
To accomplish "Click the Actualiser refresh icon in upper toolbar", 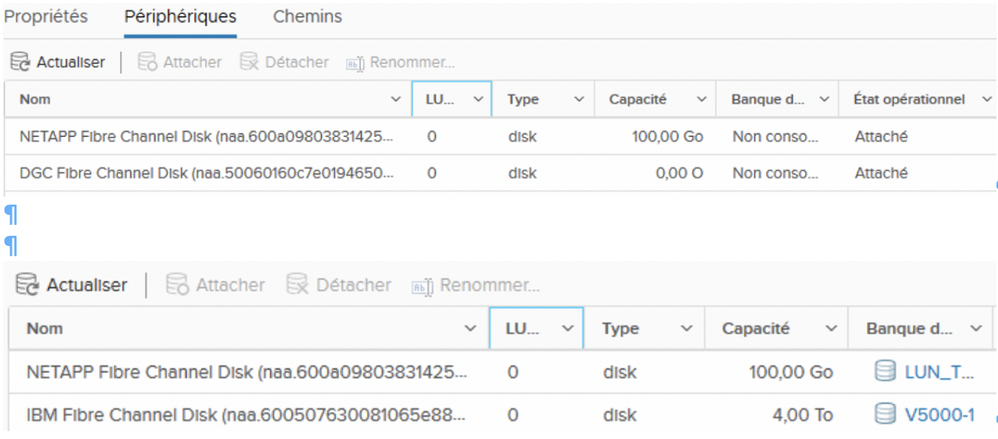I will tap(20, 62).
